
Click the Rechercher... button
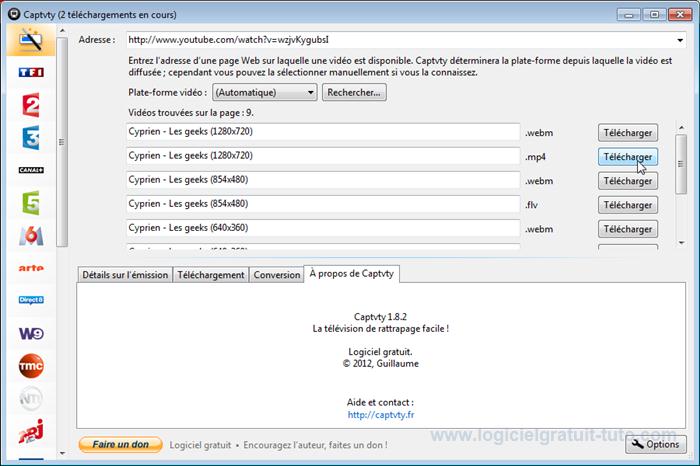[354, 92]
